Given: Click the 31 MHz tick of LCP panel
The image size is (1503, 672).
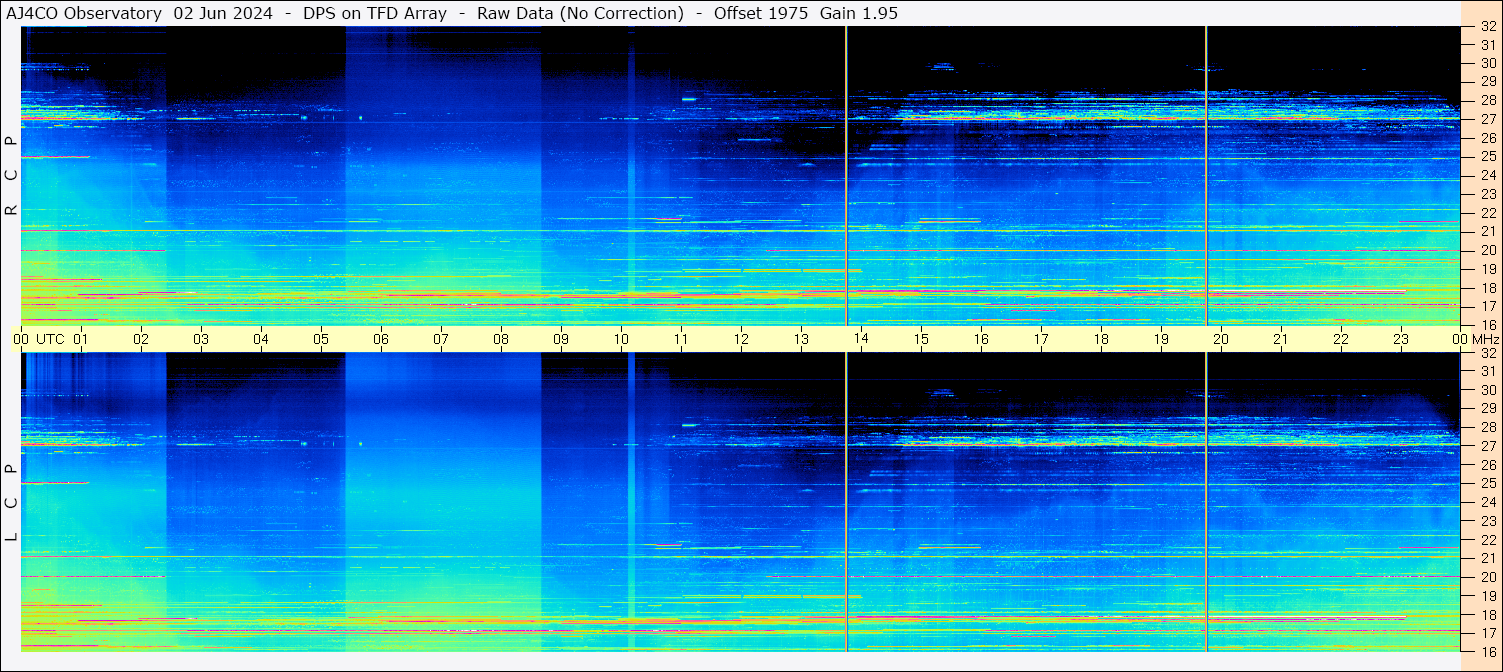Looking at the screenshot, I should (1487, 371).
